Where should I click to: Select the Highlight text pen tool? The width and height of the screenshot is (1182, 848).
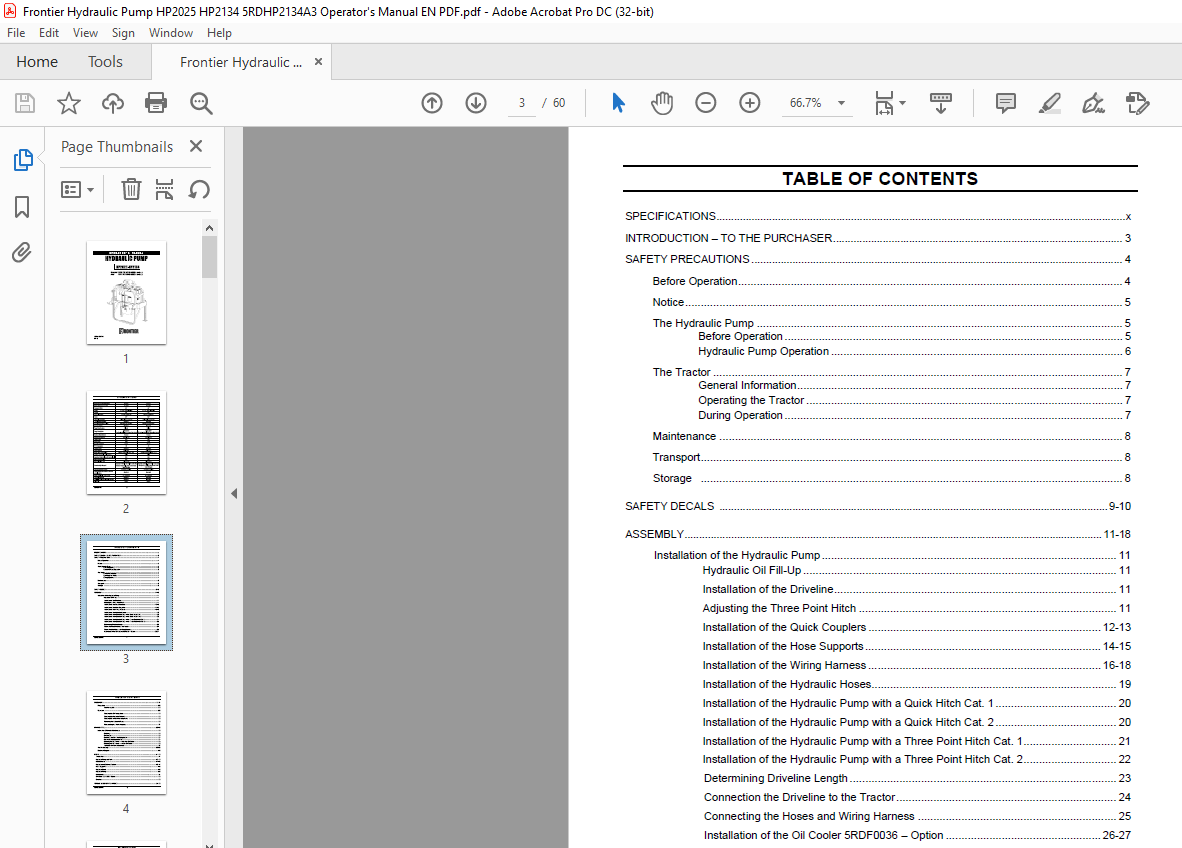click(1049, 103)
